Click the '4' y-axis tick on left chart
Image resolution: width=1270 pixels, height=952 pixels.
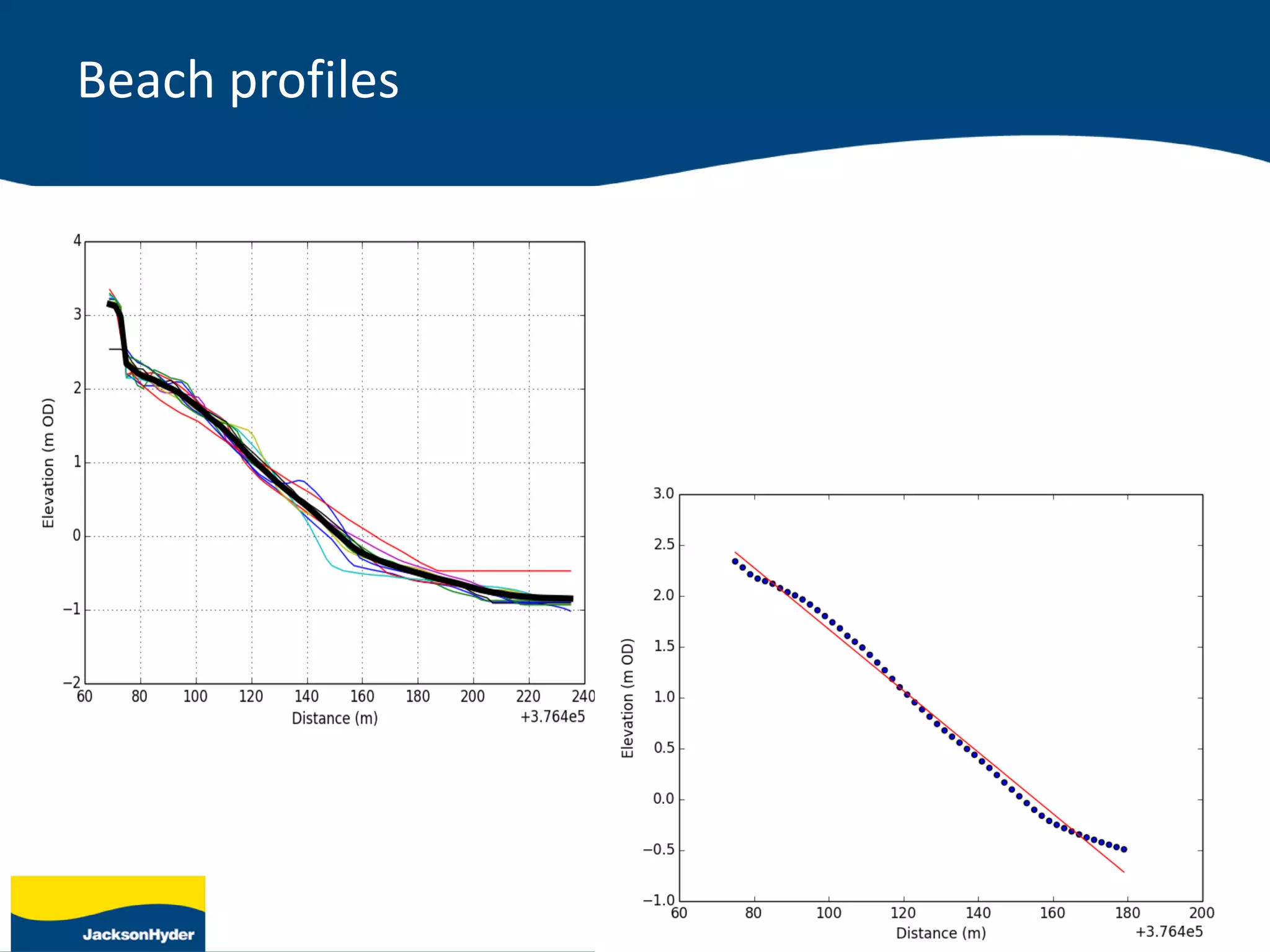pyautogui.click(x=77, y=240)
